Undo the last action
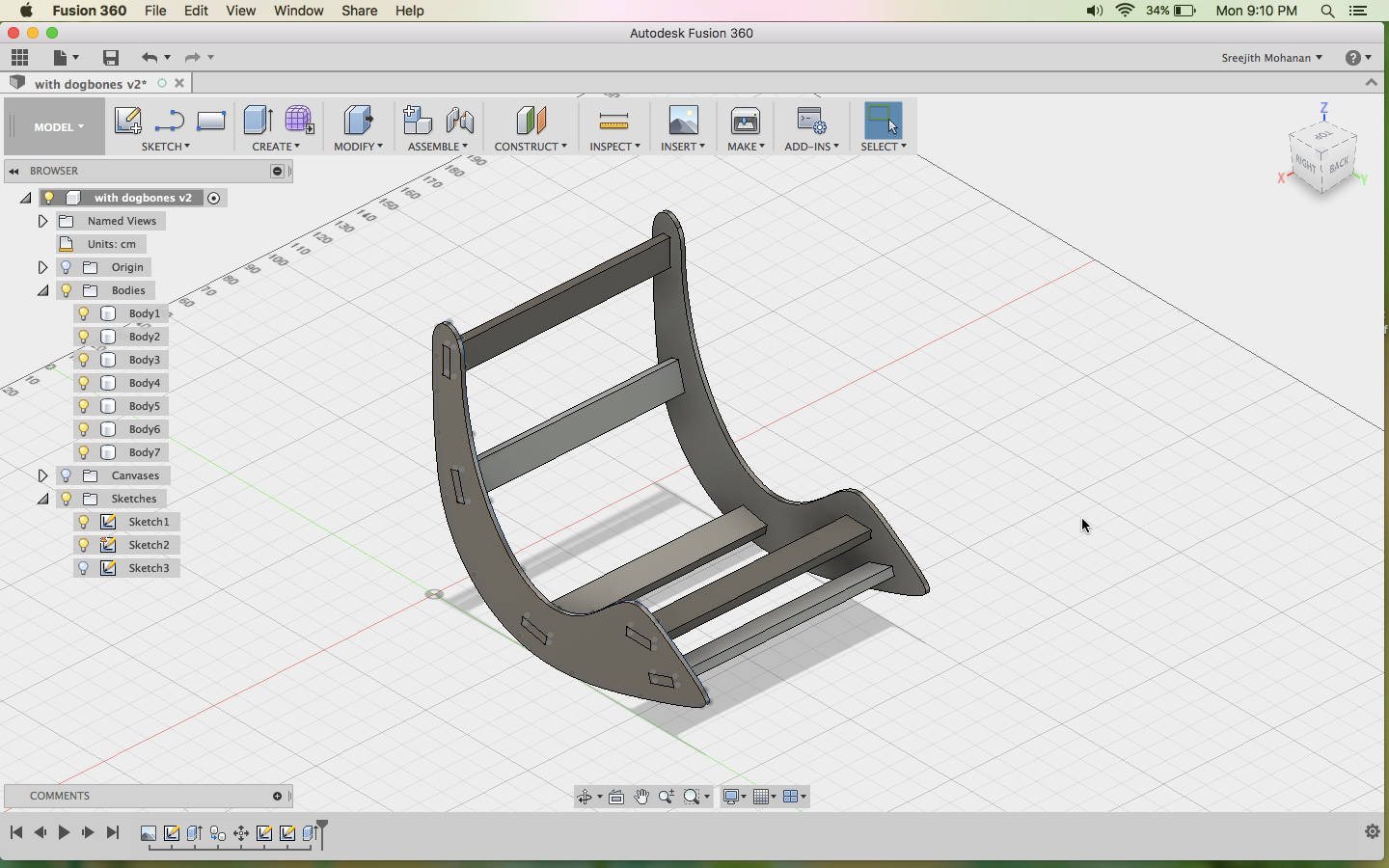Viewport: 1389px width, 868px height. point(149,57)
